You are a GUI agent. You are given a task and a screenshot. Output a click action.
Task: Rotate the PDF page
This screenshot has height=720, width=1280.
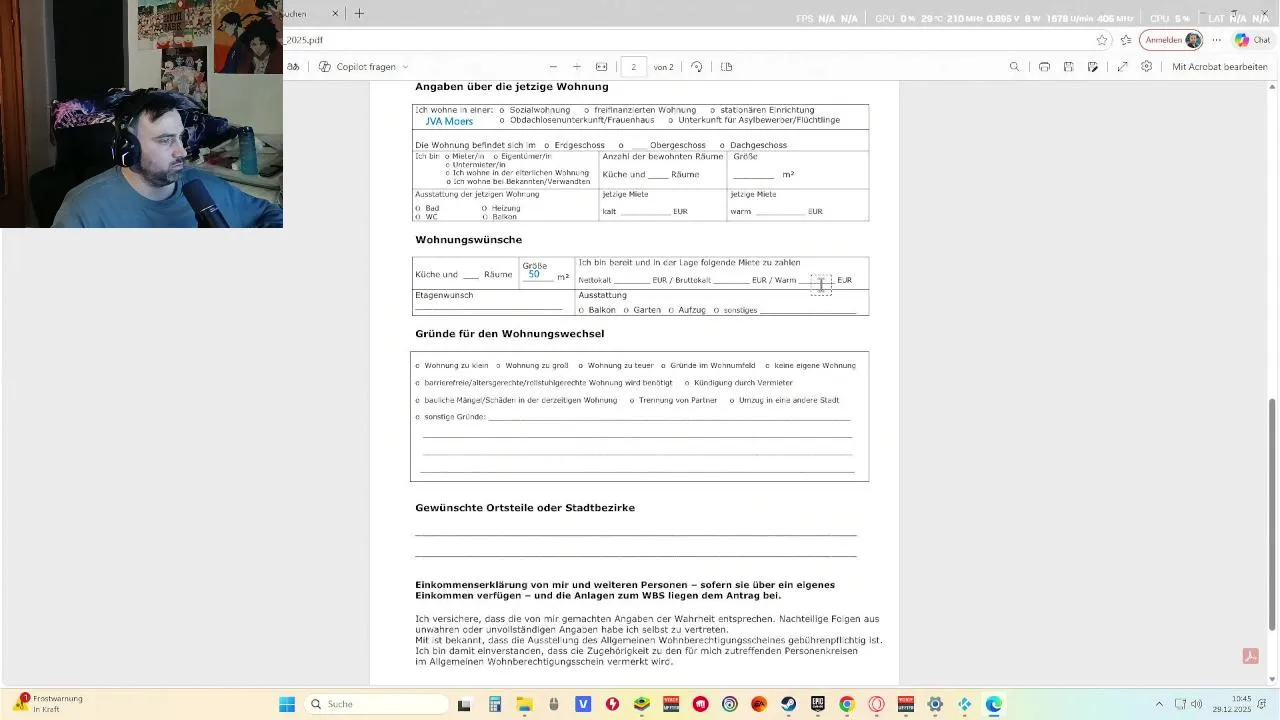pos(697,67)
